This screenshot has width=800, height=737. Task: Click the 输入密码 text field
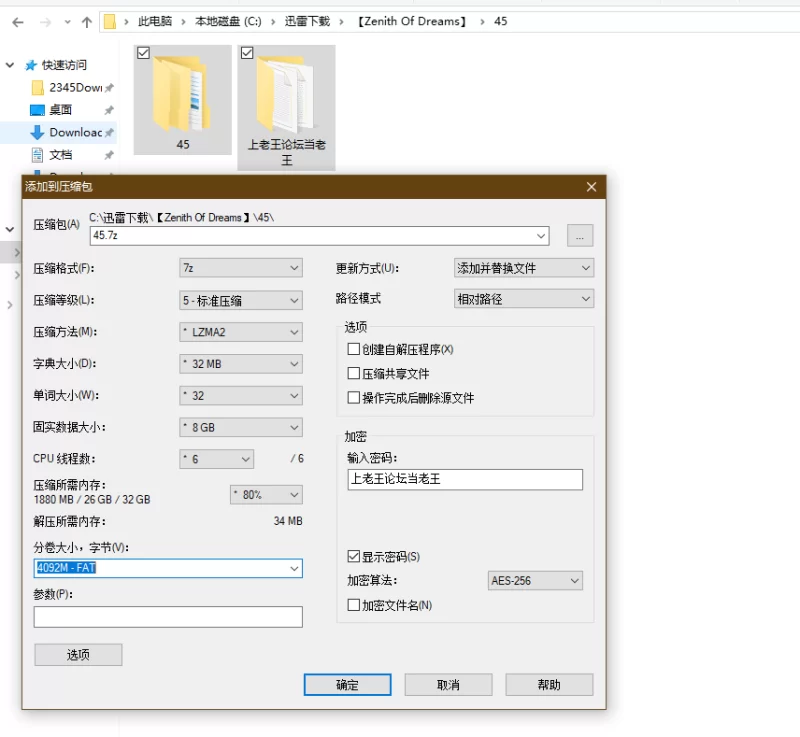464,479
